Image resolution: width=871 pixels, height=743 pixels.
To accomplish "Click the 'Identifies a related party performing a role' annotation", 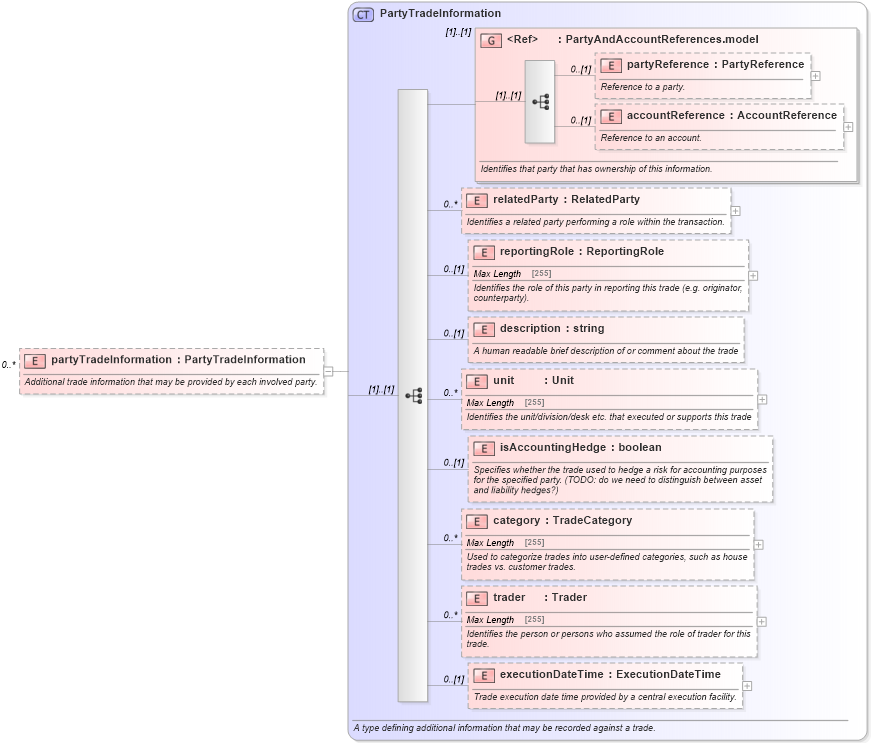I will pos(595,222).
